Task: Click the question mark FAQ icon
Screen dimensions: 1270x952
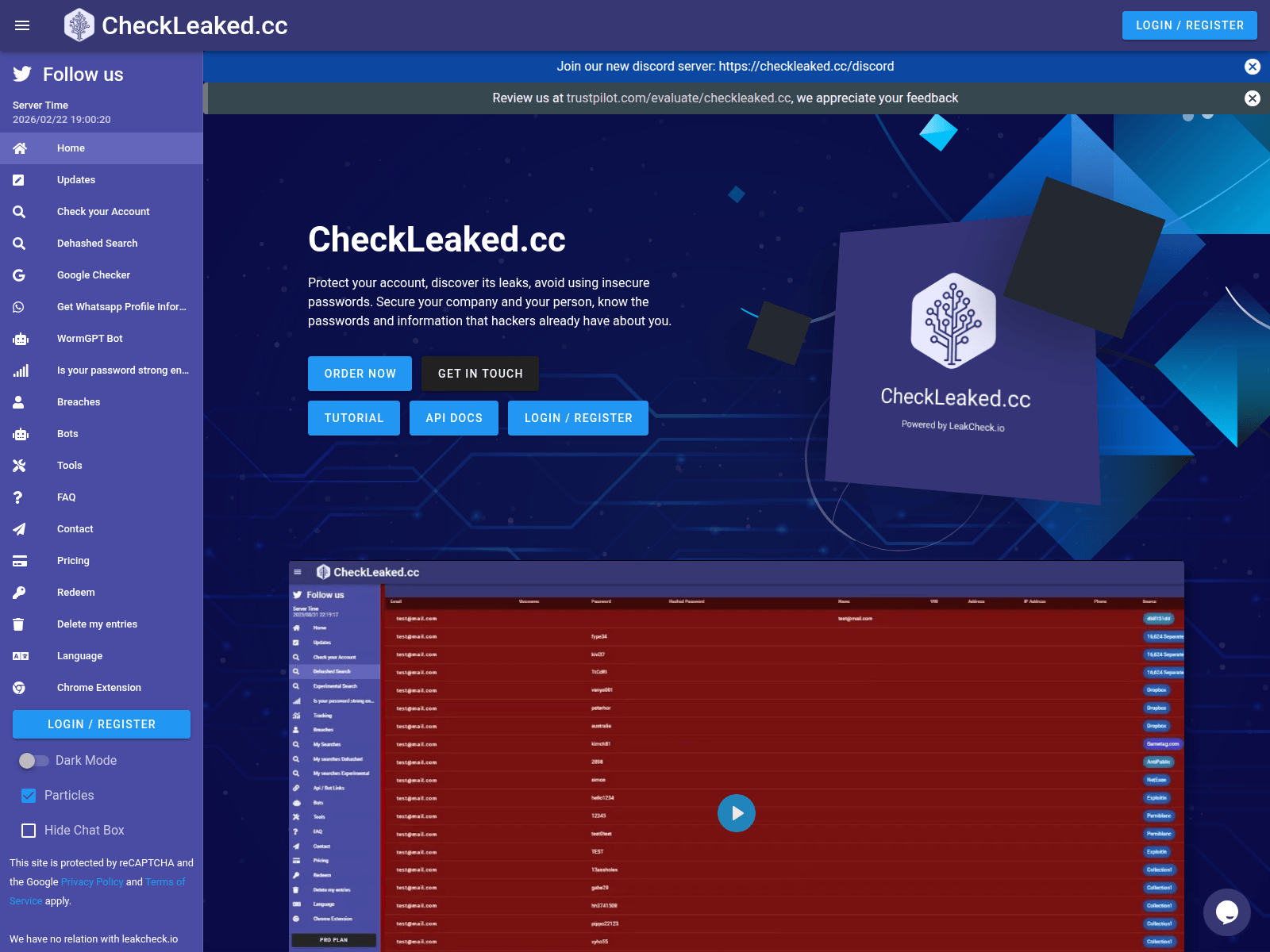Action: click(x=17, y=497)
